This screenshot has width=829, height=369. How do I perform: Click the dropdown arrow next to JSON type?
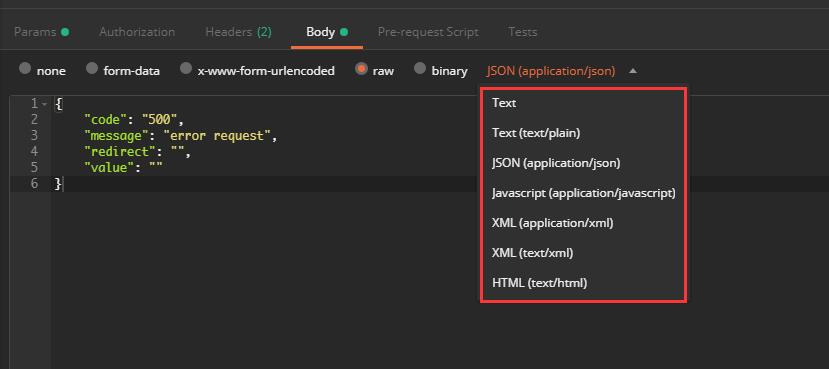coord(633,71)
